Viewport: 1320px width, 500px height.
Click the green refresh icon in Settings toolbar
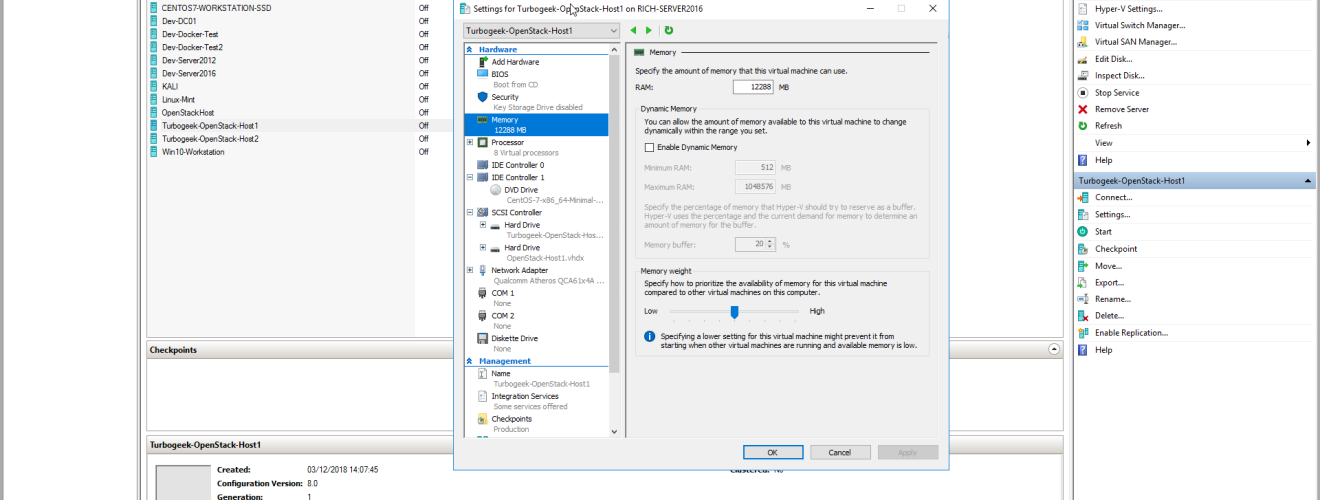(x=668, y=31)
